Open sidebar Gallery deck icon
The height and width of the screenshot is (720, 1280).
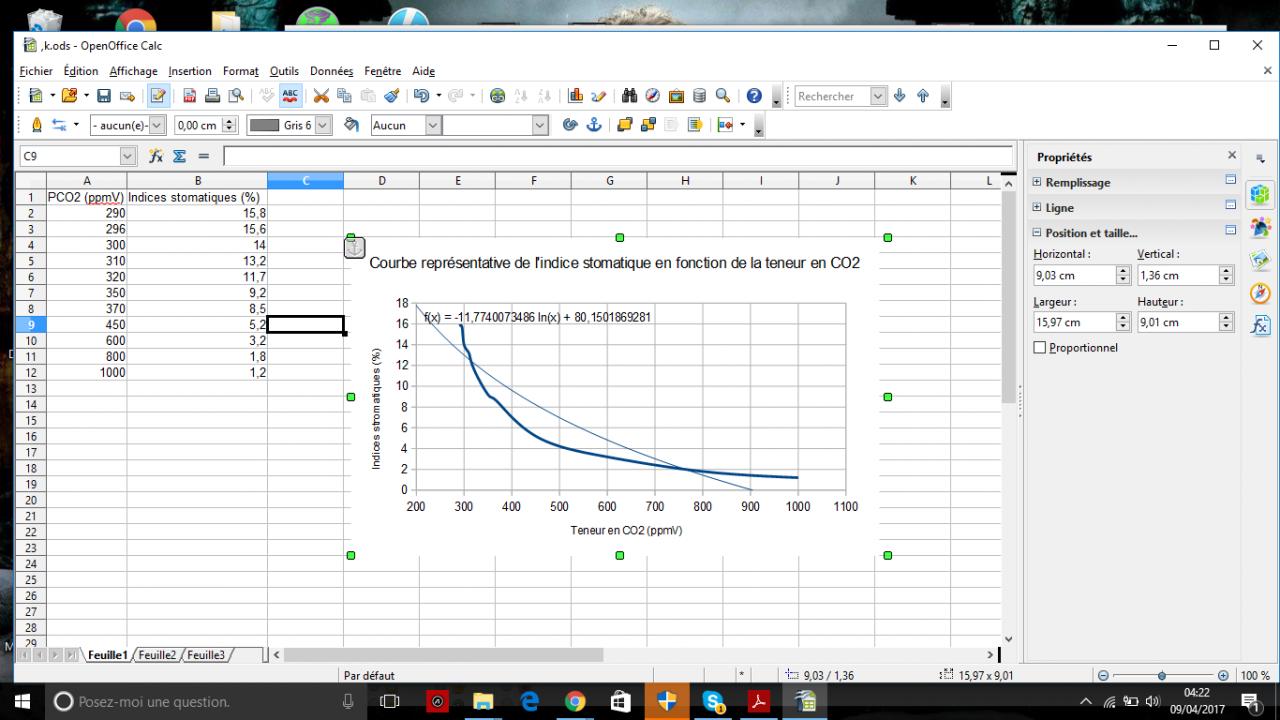coord(1261,260)
